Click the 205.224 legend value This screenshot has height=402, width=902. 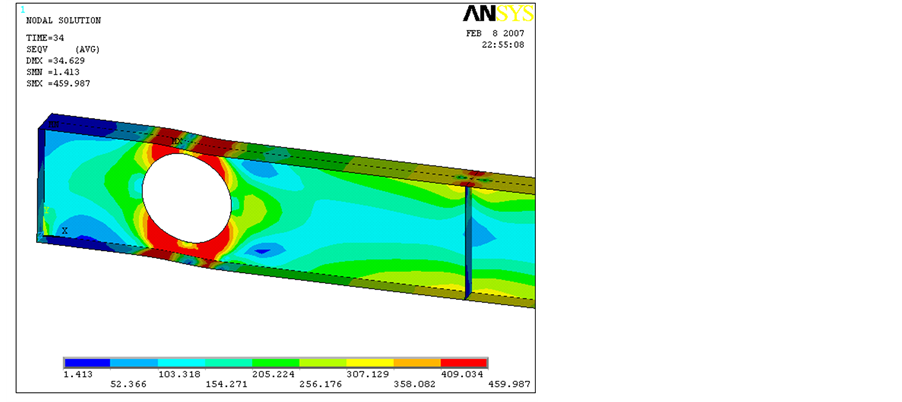coord(272,373)
